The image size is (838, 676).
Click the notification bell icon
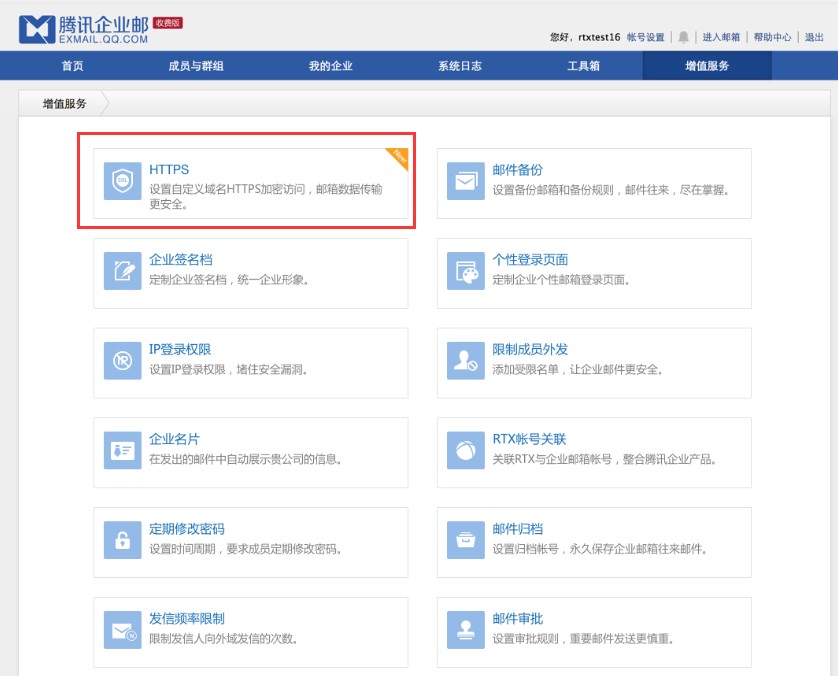click(x=684, y=37)
